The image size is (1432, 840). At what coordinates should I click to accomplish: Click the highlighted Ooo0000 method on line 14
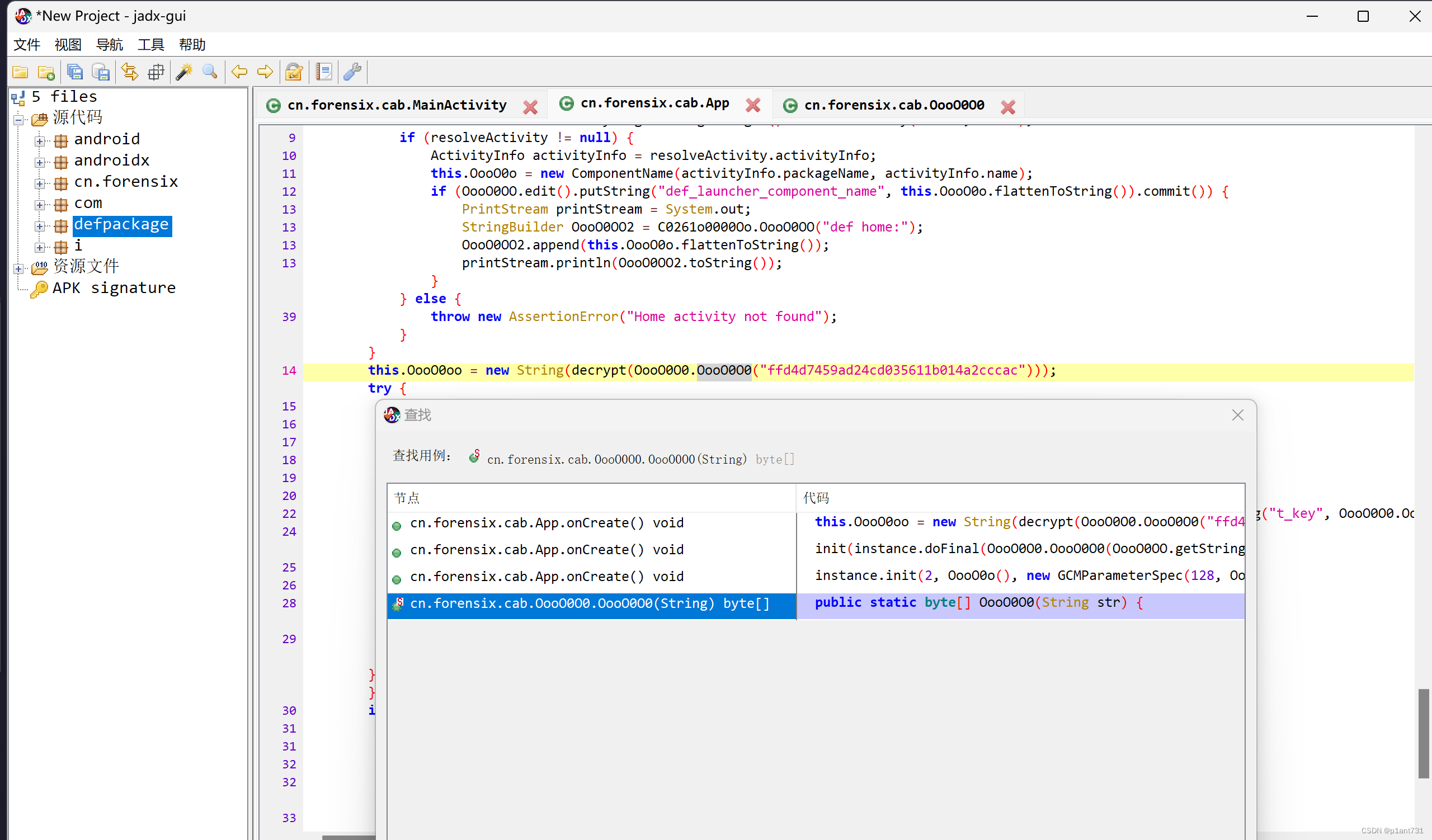[x=724, y=371]
